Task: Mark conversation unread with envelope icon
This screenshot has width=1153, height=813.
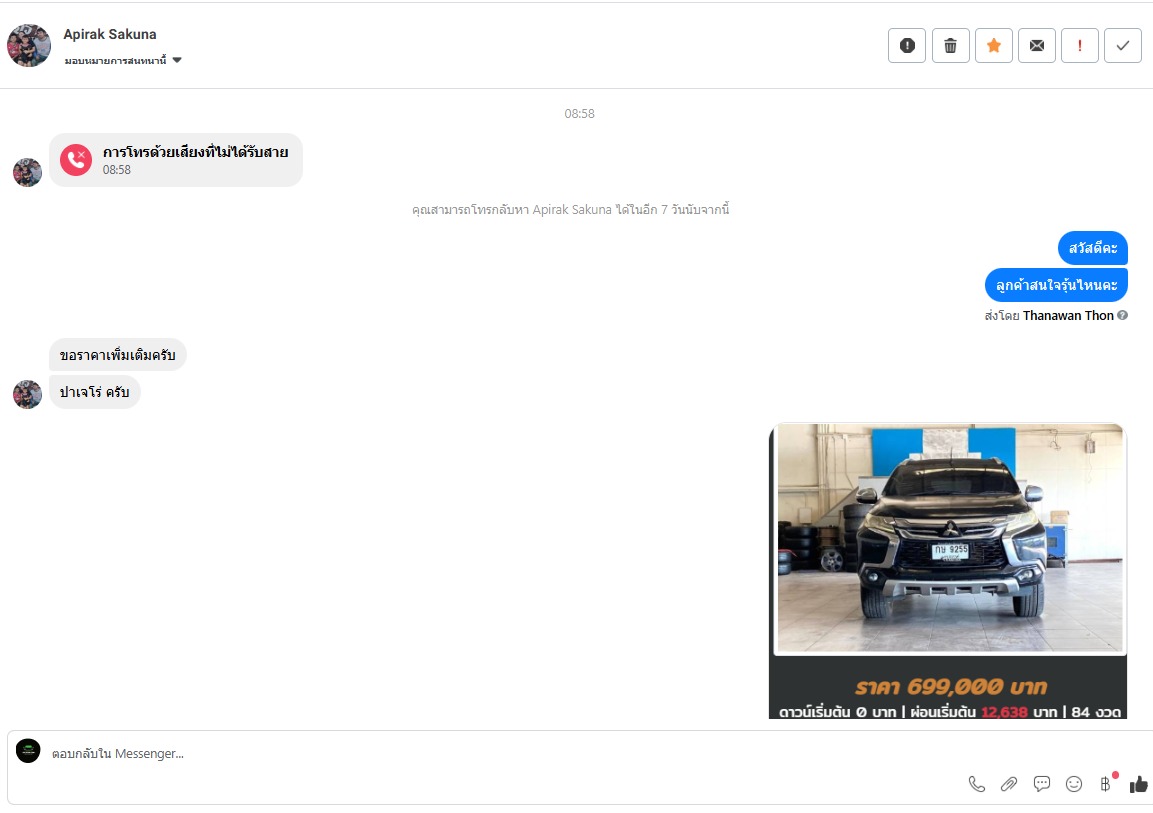Action: 1036,46
